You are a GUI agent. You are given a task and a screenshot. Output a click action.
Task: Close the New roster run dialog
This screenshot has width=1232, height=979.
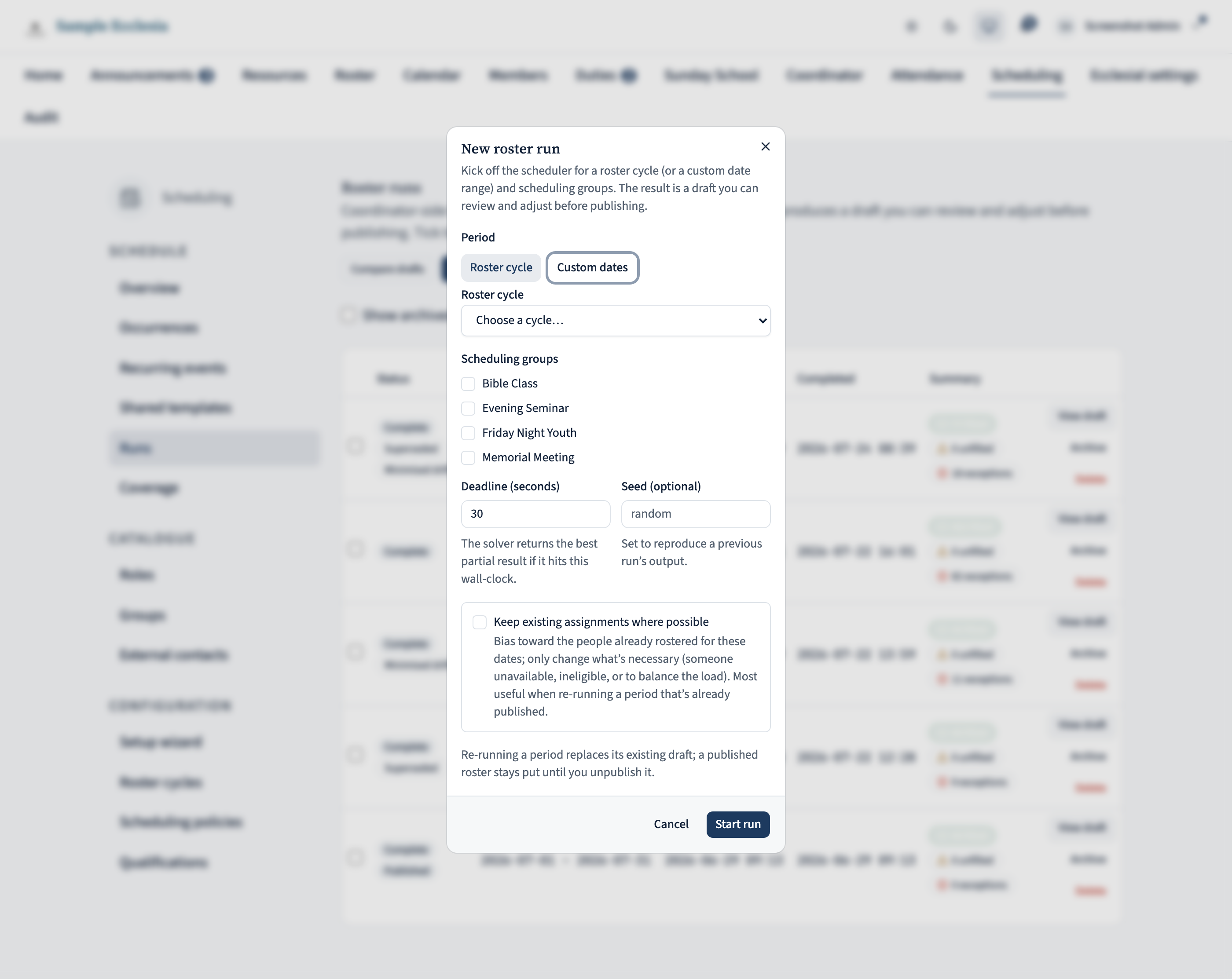coord(765,147)
